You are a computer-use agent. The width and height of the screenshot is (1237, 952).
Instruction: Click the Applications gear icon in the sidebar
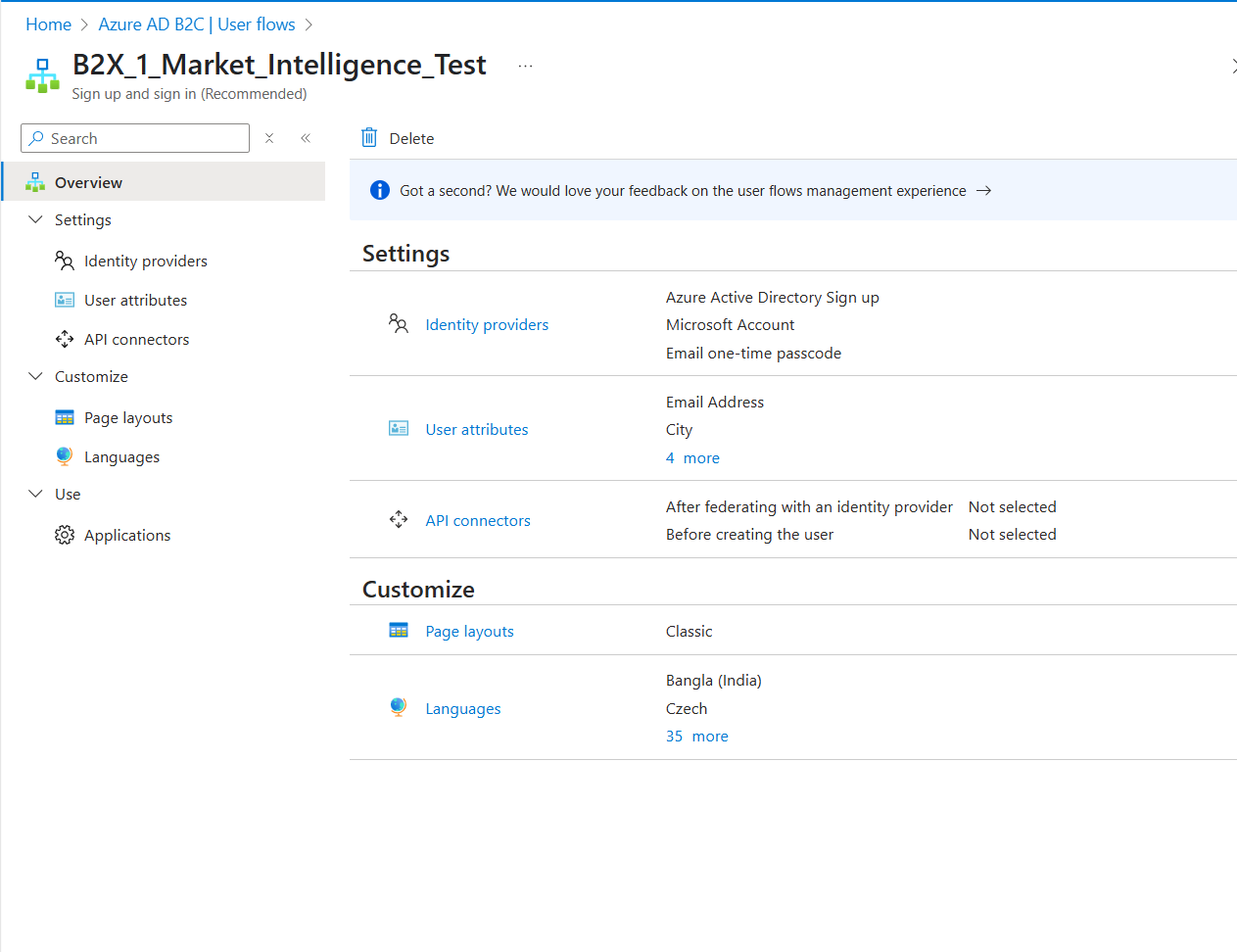pyautogui.click(x=65, y=535)
